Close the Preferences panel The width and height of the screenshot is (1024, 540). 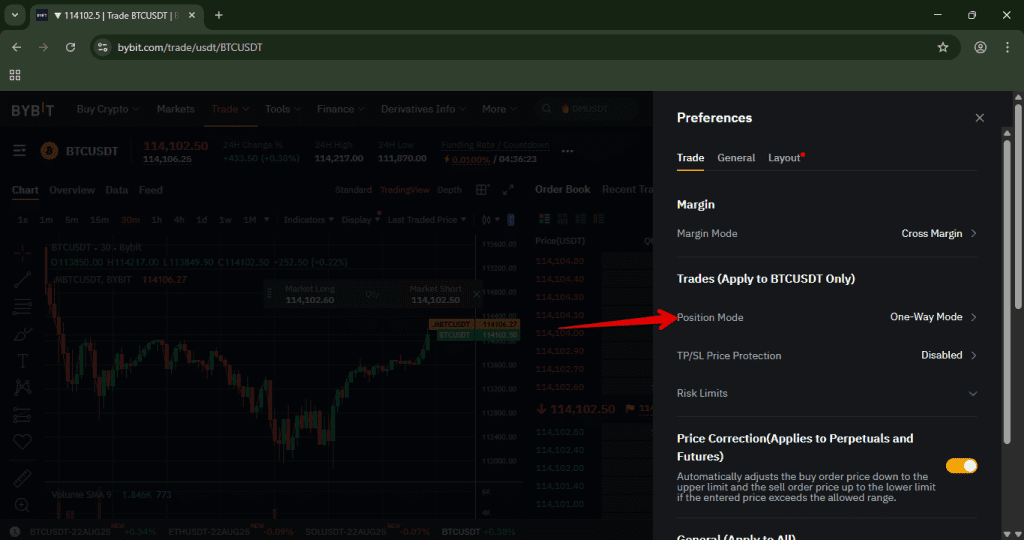coord(979,118)
